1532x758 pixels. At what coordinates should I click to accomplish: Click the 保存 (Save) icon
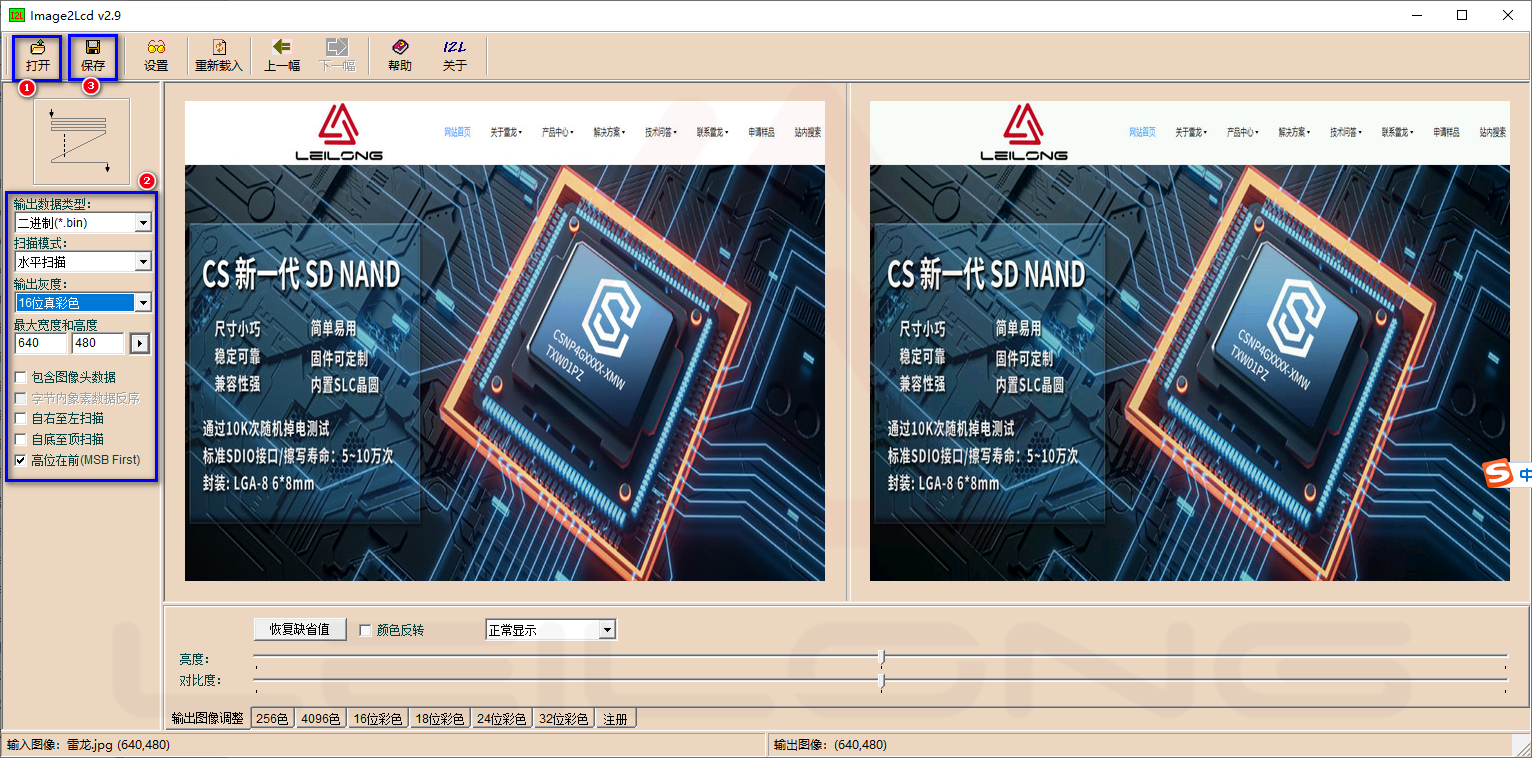[92, 55]
